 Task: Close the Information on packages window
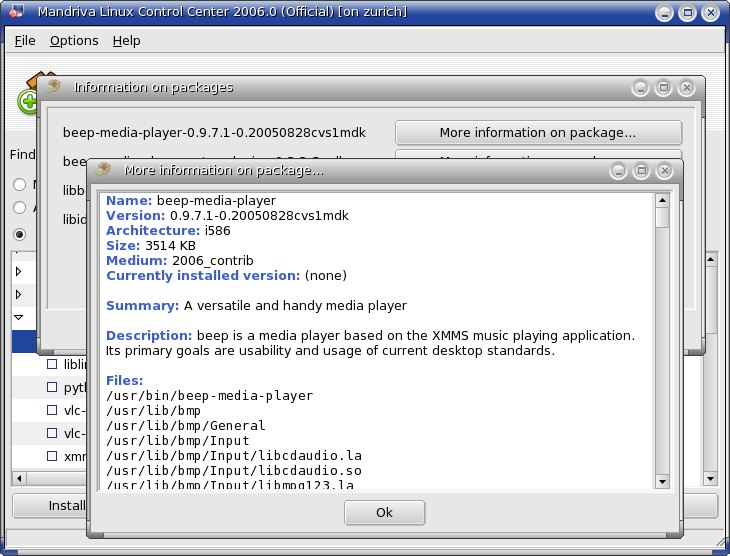pyautogui.click(x=687, y=88)
